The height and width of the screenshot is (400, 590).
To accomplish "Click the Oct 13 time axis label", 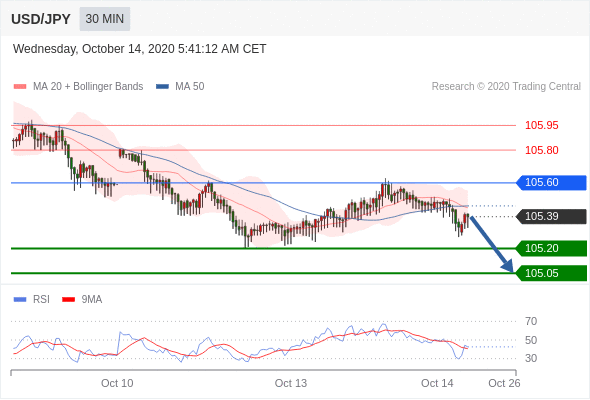I will [x=291, y=383].
